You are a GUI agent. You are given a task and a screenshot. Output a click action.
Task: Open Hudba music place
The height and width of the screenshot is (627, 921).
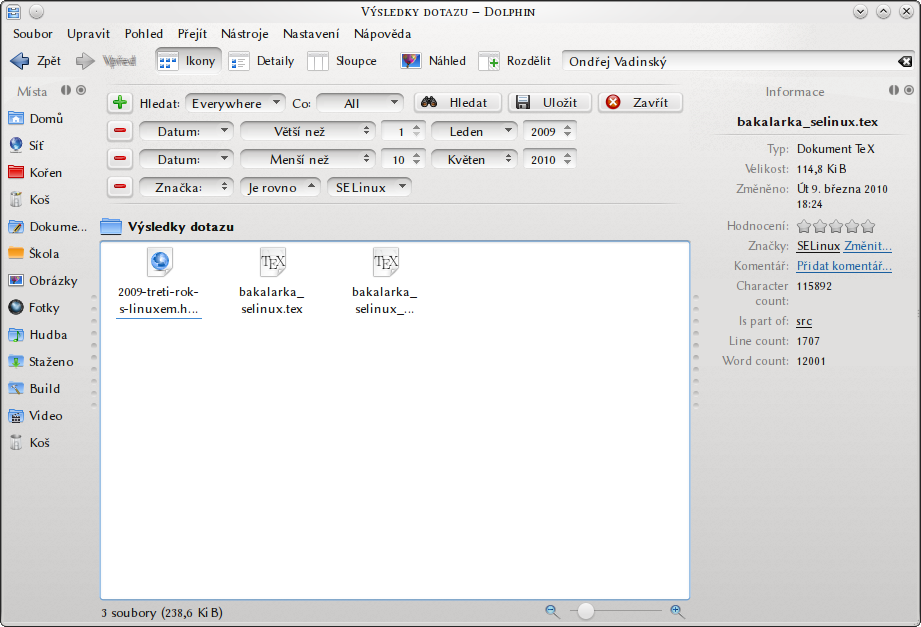point(38,335)
